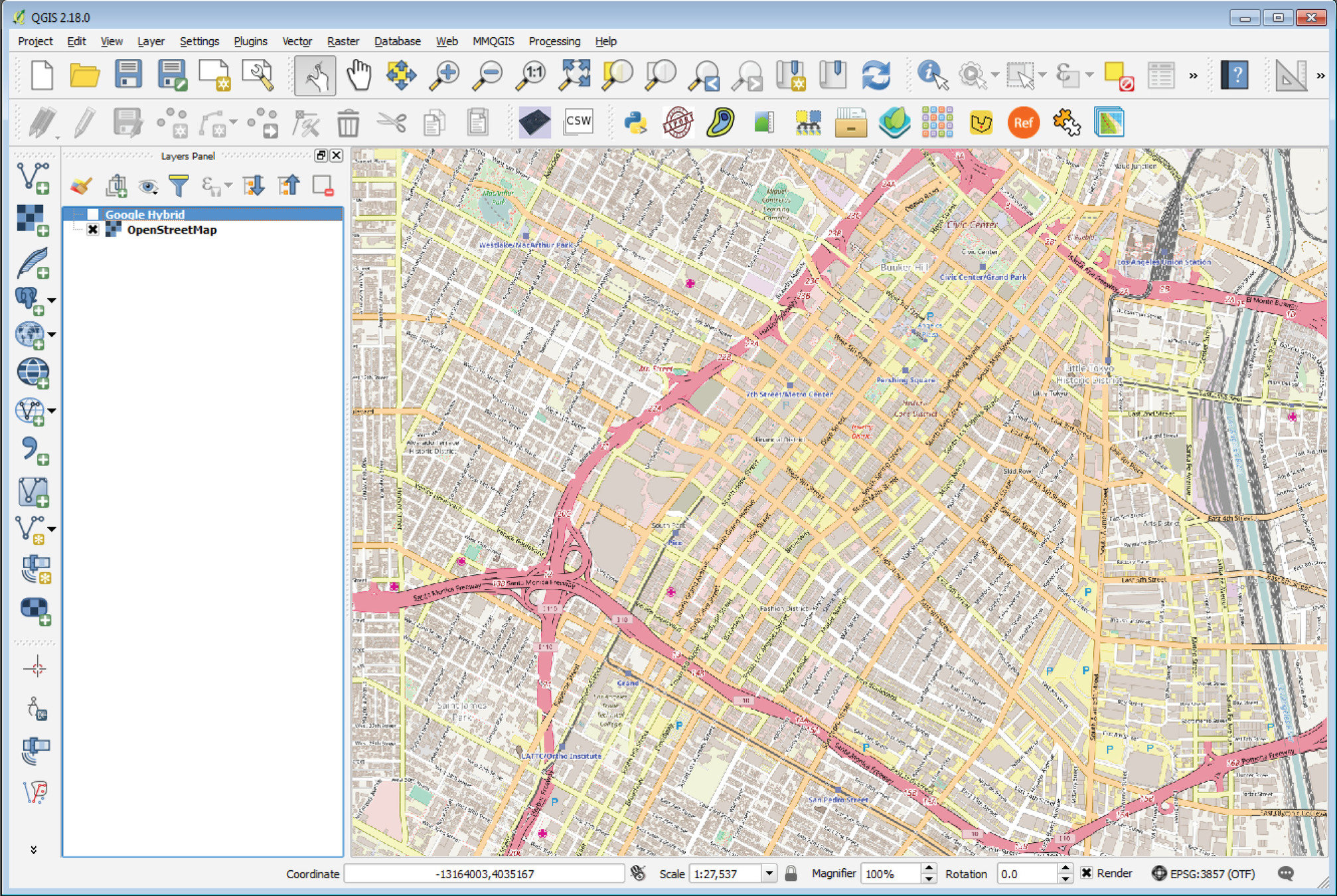Undock the Layers Panel float button
1337x896 pixels.
pos(321,155)
